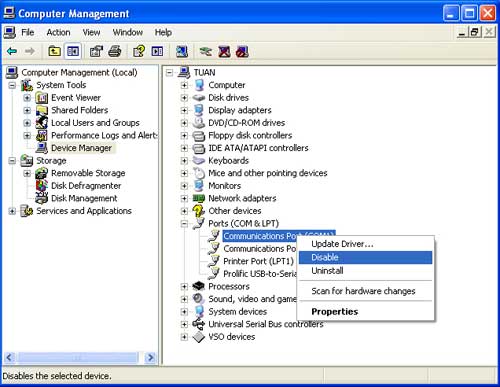Open the File menu

[28, 32]
